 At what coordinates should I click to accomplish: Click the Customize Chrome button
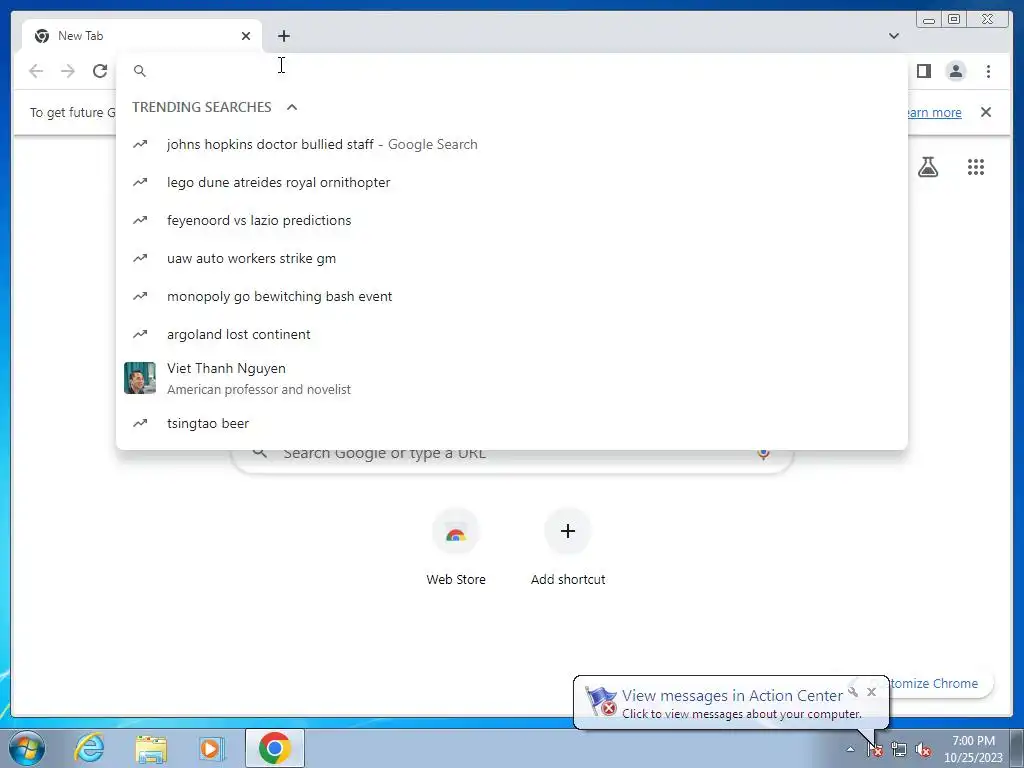[x=940, y=683]
